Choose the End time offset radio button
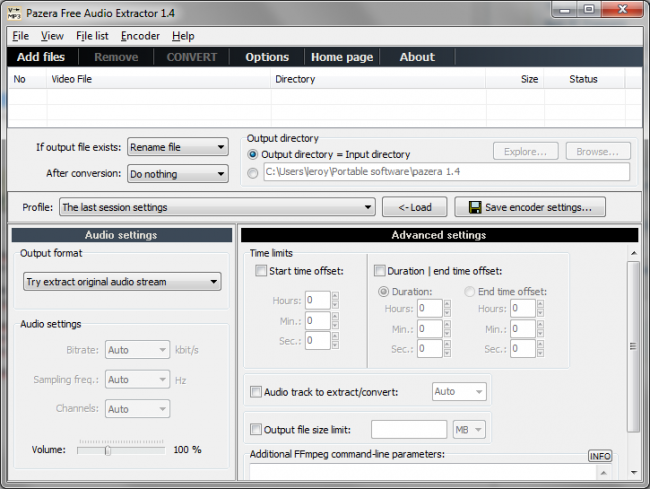This screenshot has height=489, width=650. click(469, 292)
